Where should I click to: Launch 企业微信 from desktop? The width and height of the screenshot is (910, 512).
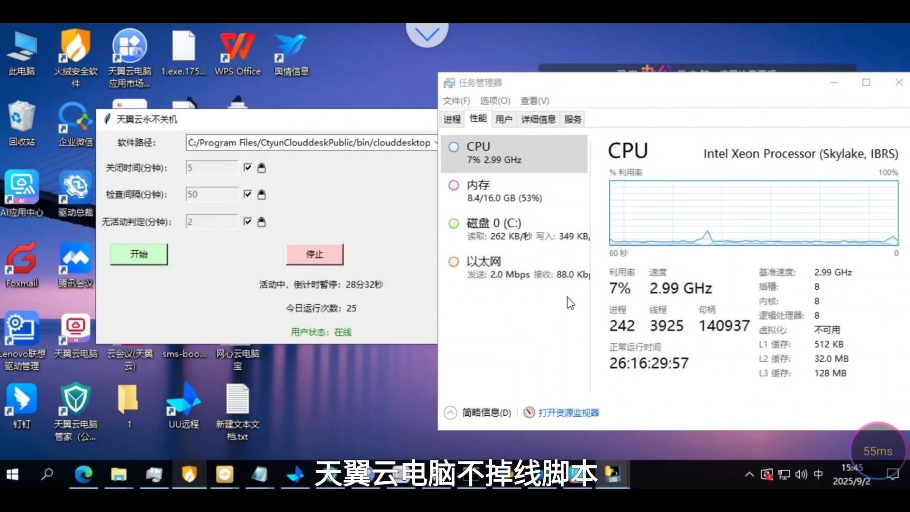pos(75,124)
